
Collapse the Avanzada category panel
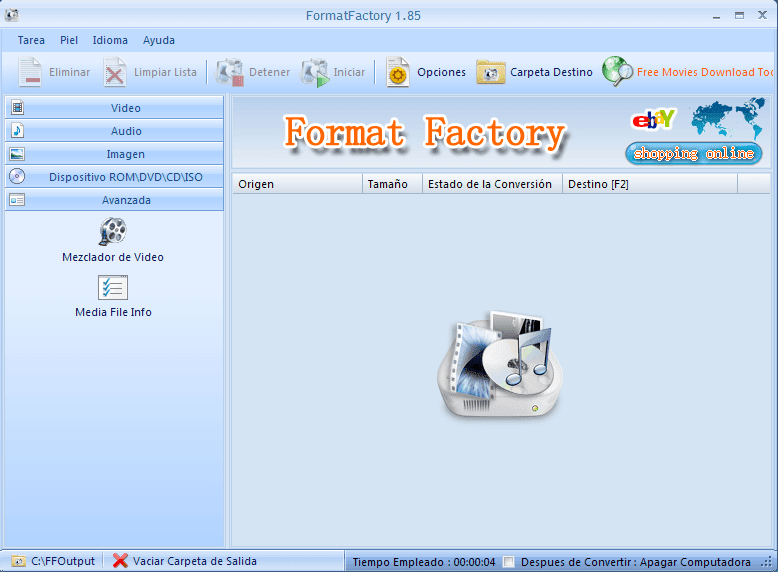(x=114, y=200)
